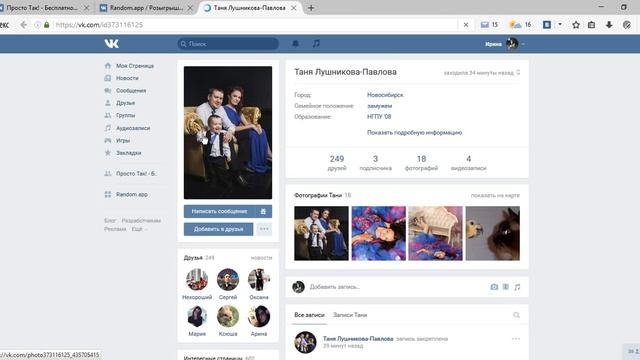Click the browser back arrow
Screen dimensions: 640x360
pos(23,25)
